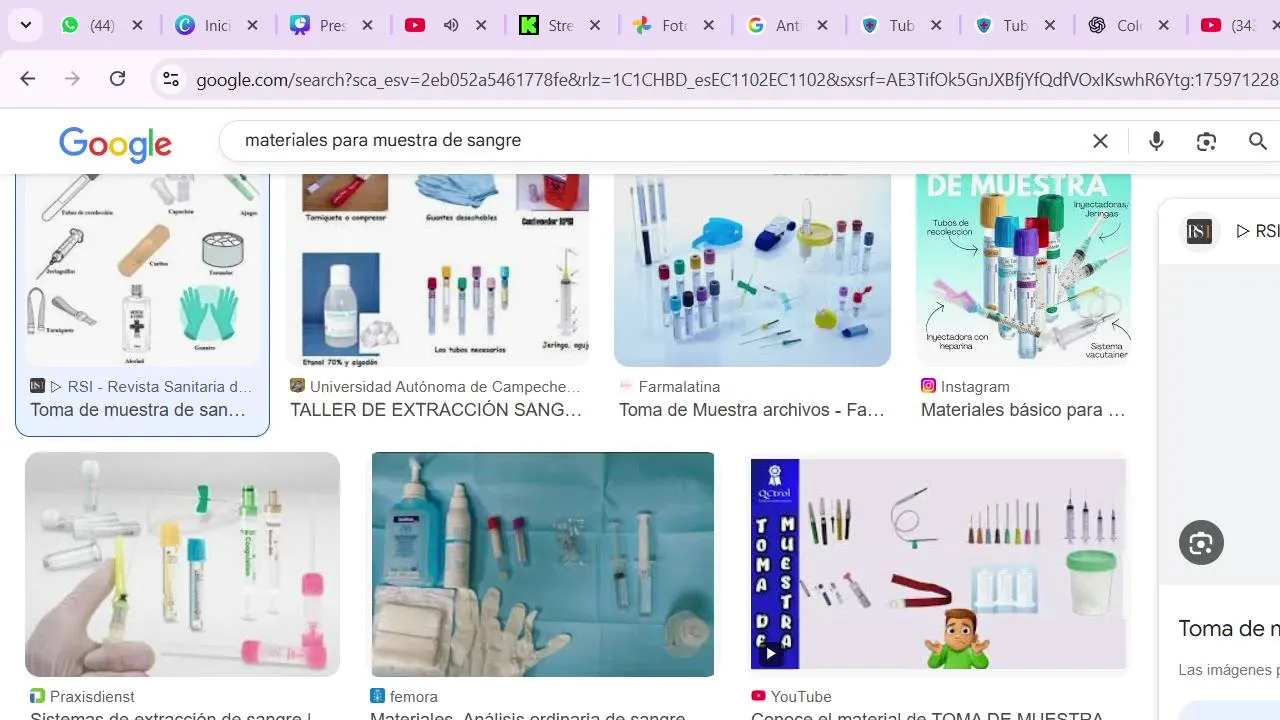The width and height of the screenshot is (1280, 720).
Task: Open Praxisdienst blood collection image
Action: point(182,564)
